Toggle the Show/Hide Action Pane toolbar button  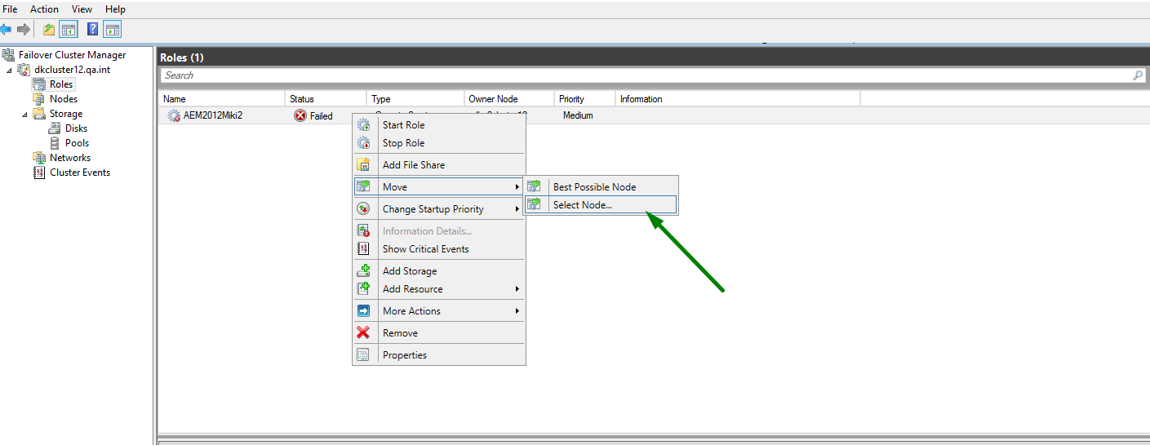112,29
